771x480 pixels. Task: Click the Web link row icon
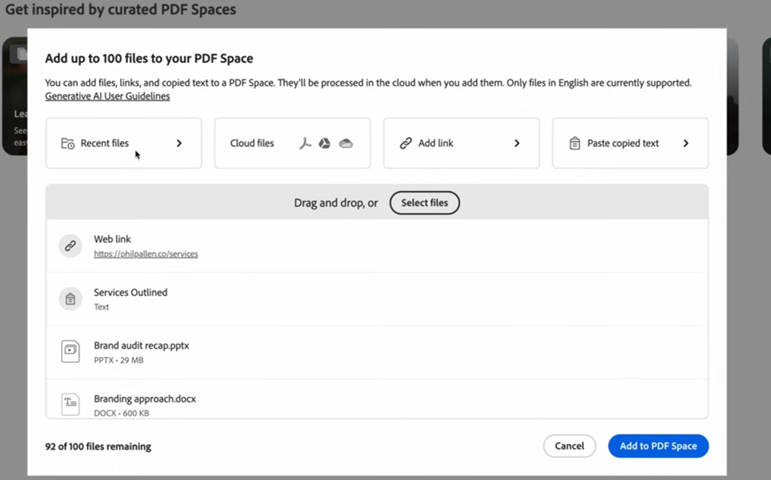[70, 246]
